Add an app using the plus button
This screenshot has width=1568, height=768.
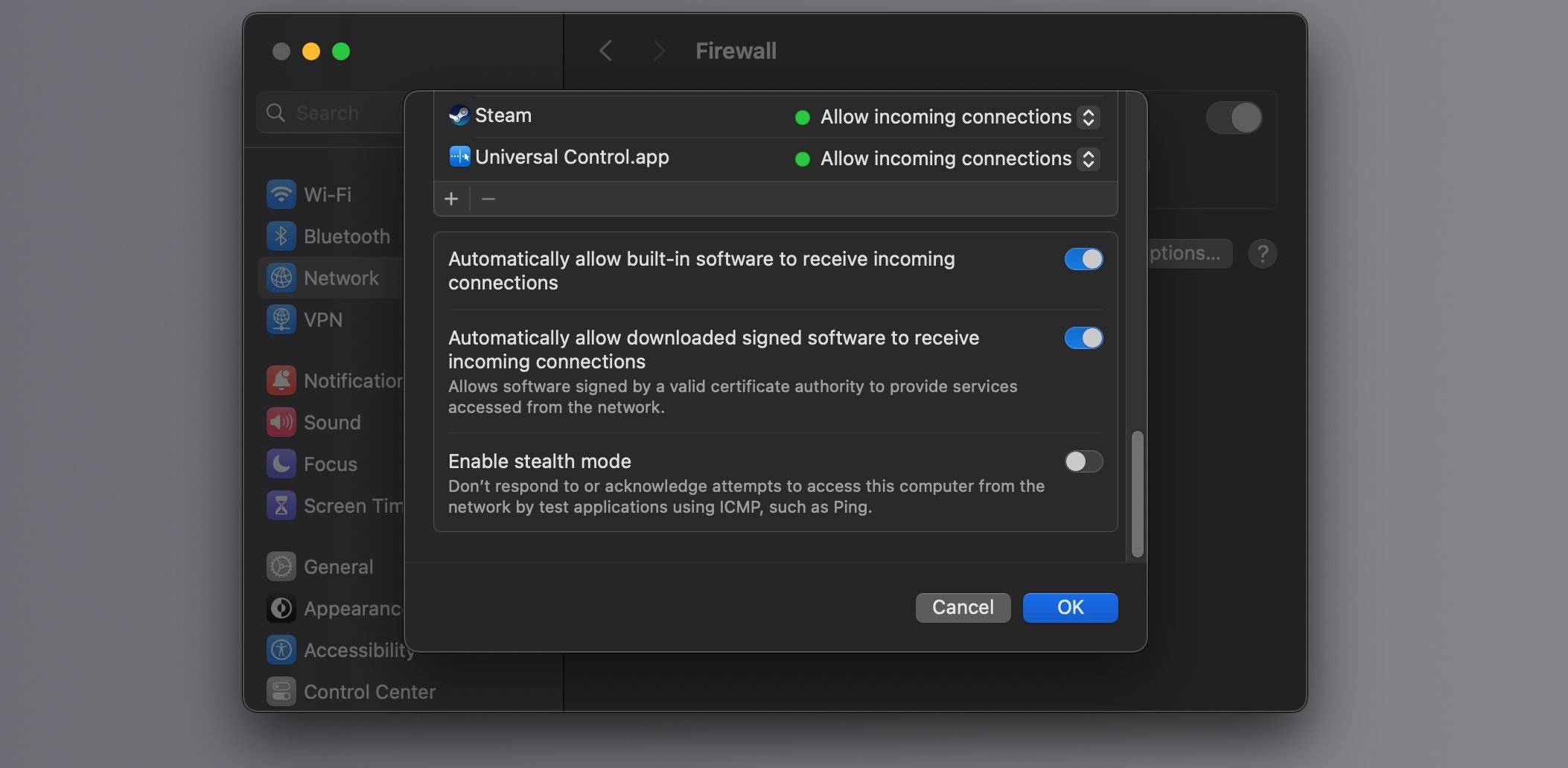[x=452, y=199]
